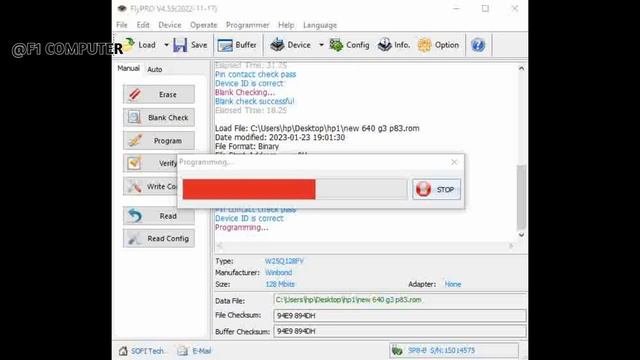This screenshot has width=640, height=360.
Task: Click log scrollbar down arrow
Action: 521,235
